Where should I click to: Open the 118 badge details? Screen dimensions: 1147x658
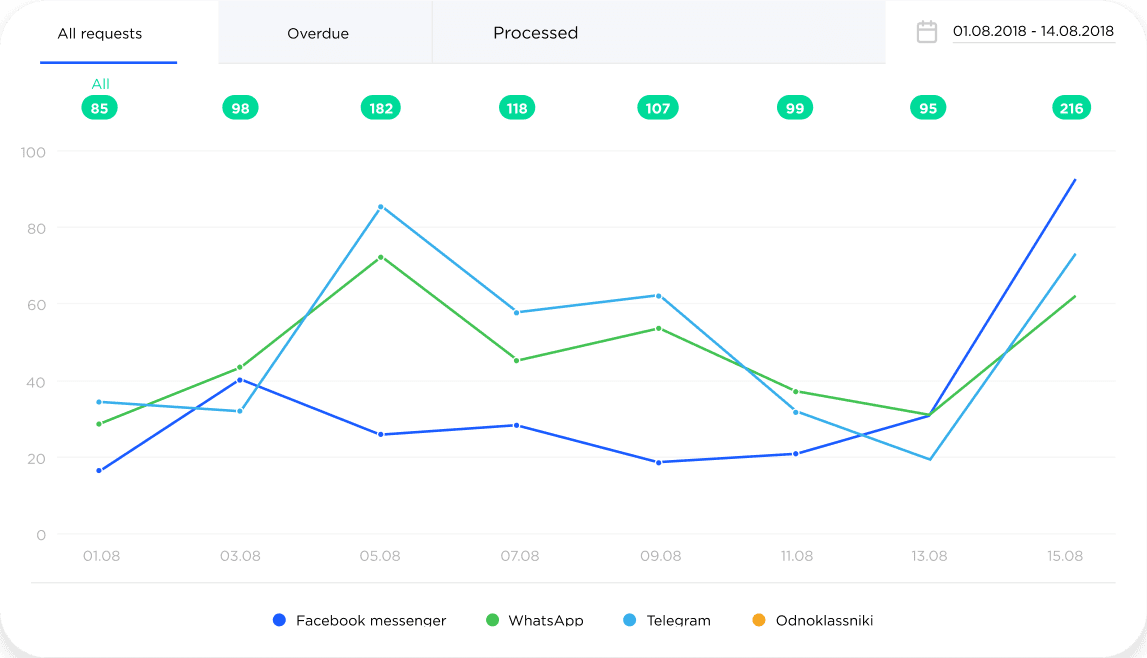pyautogui.click(x=517, y=107)
